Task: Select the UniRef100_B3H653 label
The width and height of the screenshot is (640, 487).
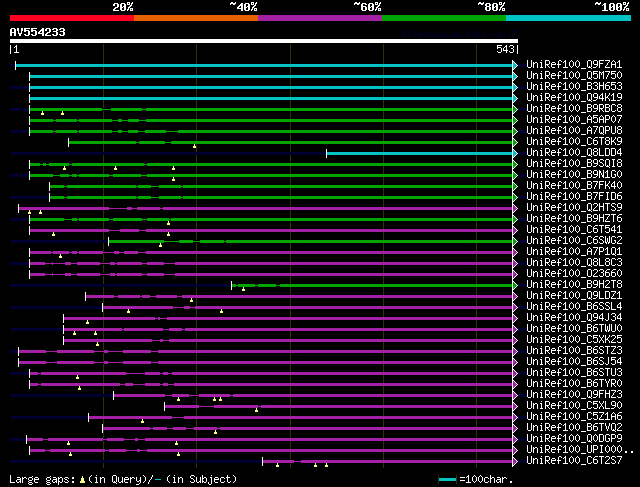Action: [574, 87]
